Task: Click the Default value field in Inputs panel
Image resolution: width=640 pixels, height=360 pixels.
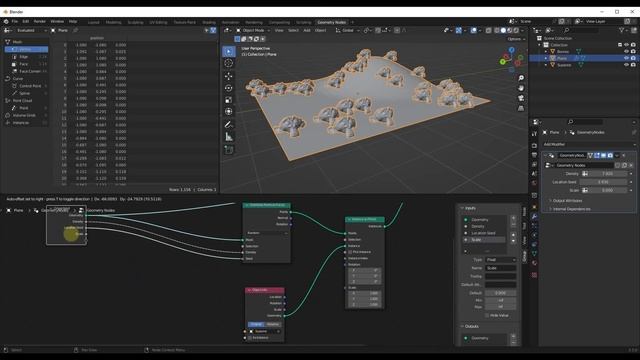Action: click(x=500, y=293)
